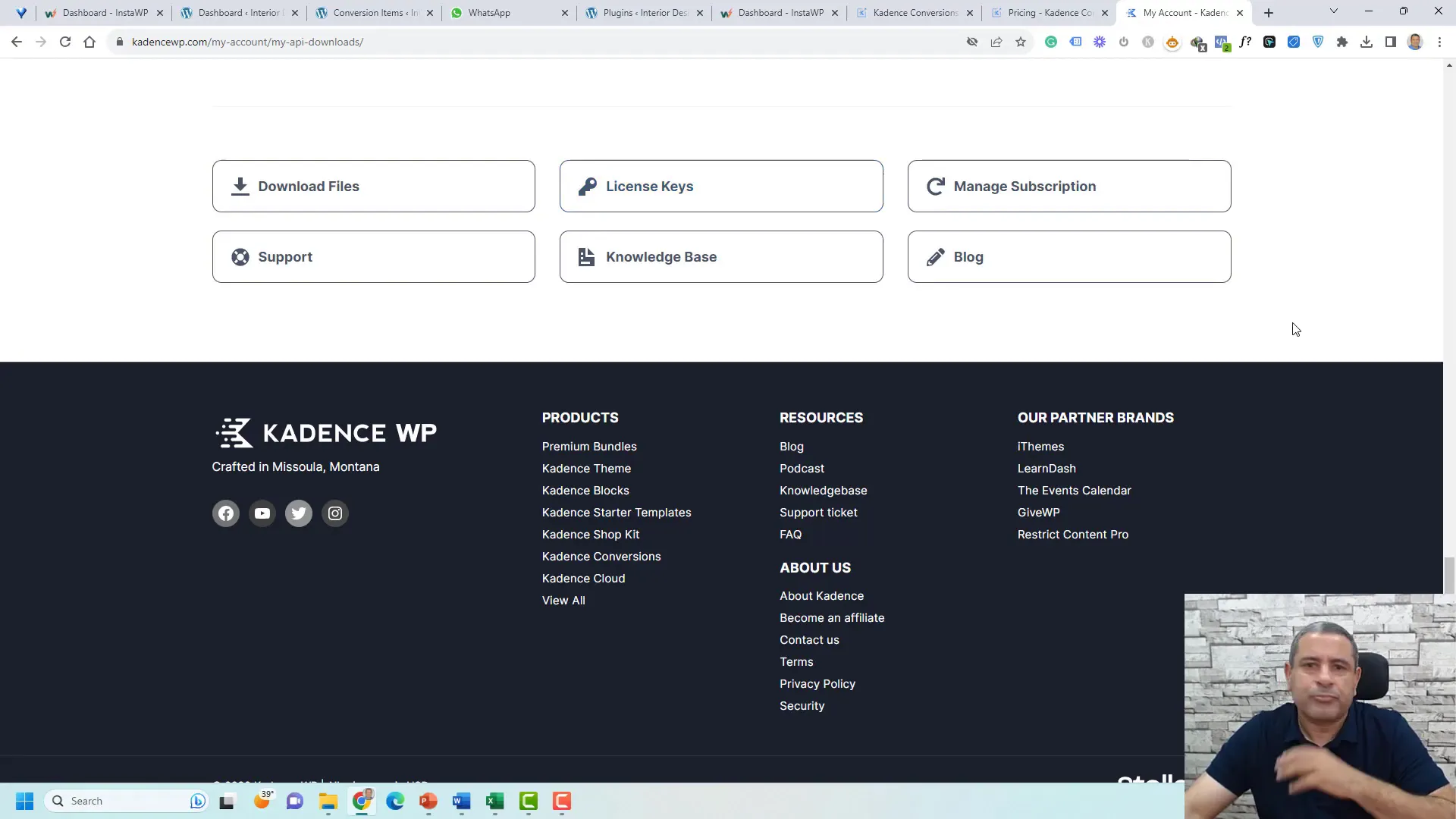Open the Kadence Conversions page
Screen dimensions: 1456x819
[x=601, y=556]
